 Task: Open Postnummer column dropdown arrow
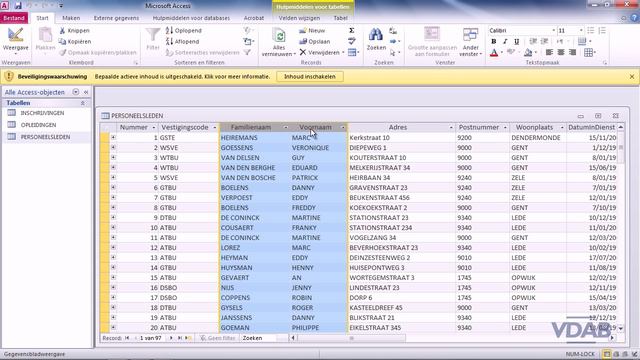tap(505, 128)
